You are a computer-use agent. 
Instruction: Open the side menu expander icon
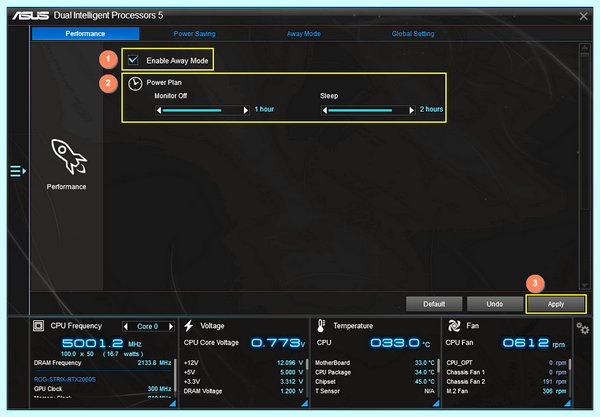(18, 171)
